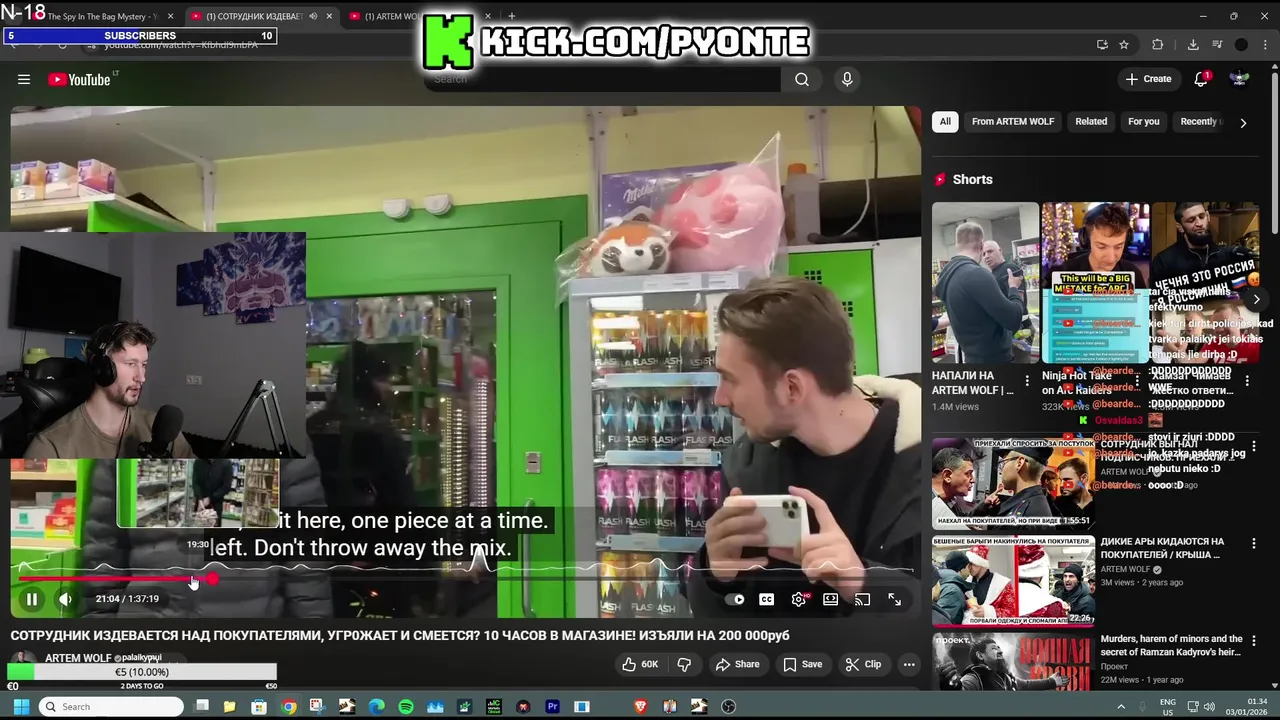
Task: Open the more actions three-dot menu under video
Action: pyautogui.click(x=909, y=664)
